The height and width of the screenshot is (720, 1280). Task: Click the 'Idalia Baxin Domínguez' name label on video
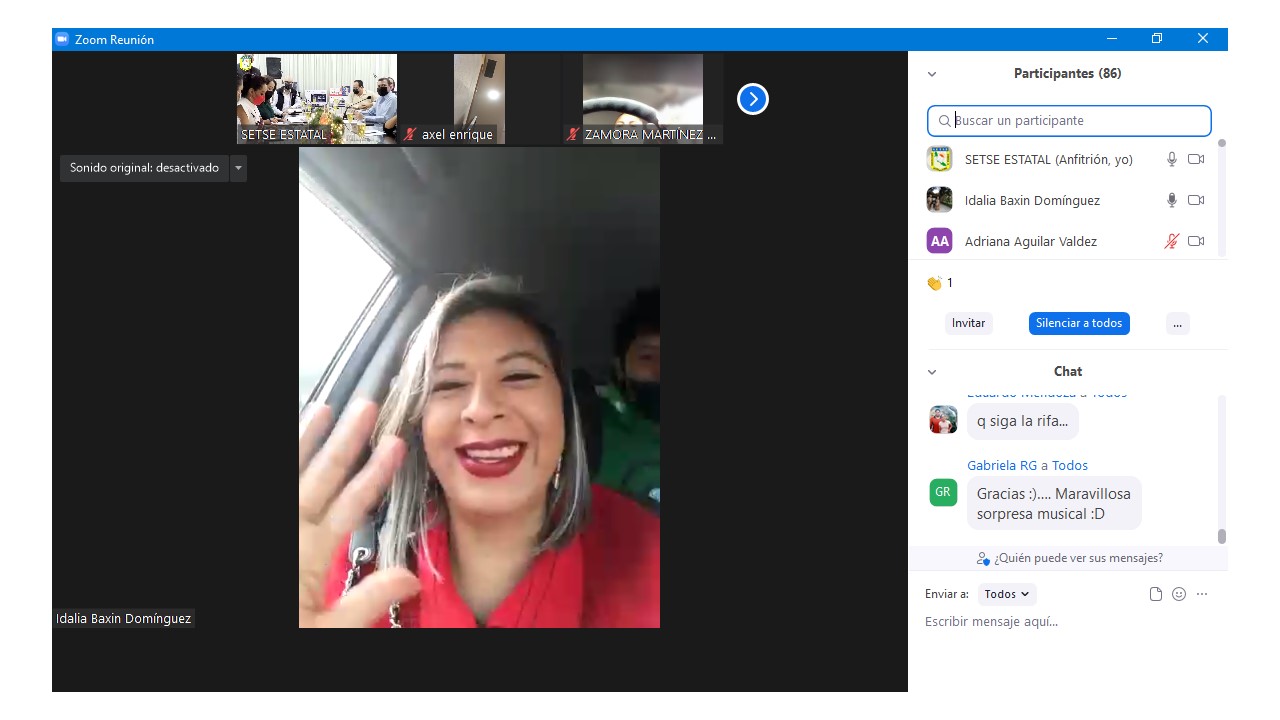tap(123, 619)
